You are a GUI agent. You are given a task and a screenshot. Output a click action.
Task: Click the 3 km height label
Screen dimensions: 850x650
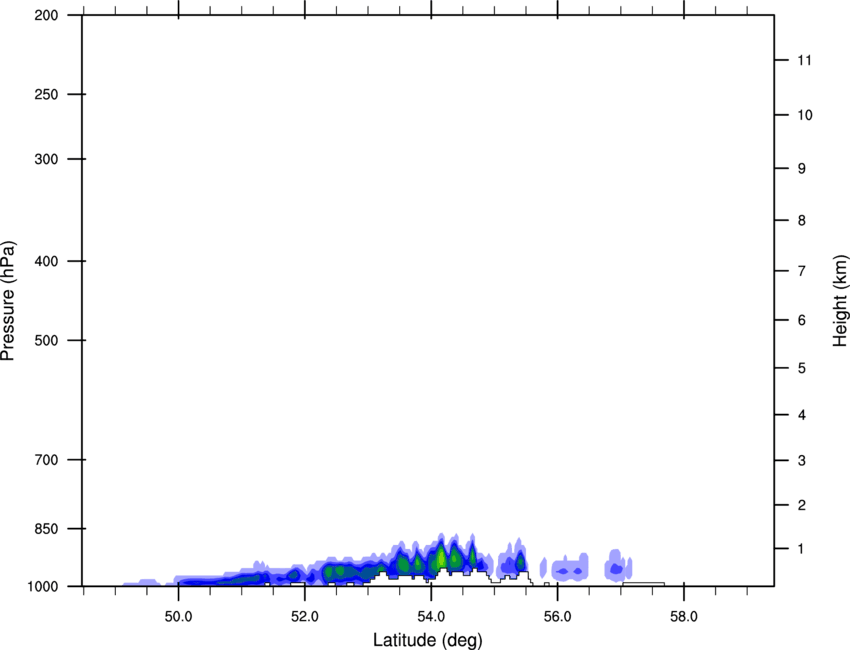(x=802, y=461)
